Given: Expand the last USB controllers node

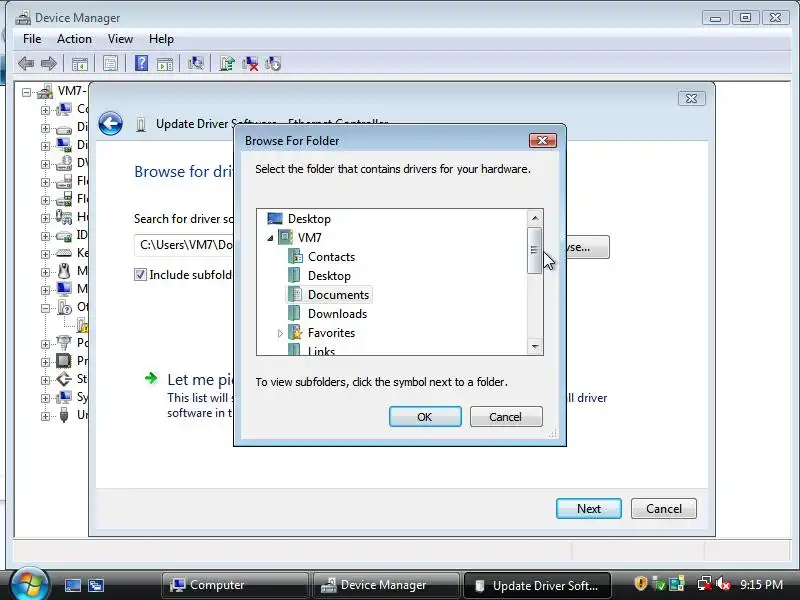Looking at the screenshot, I should pos(45,416).
